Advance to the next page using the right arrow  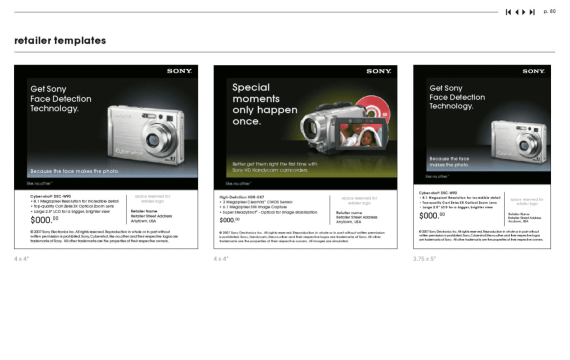tap(524, 12)
